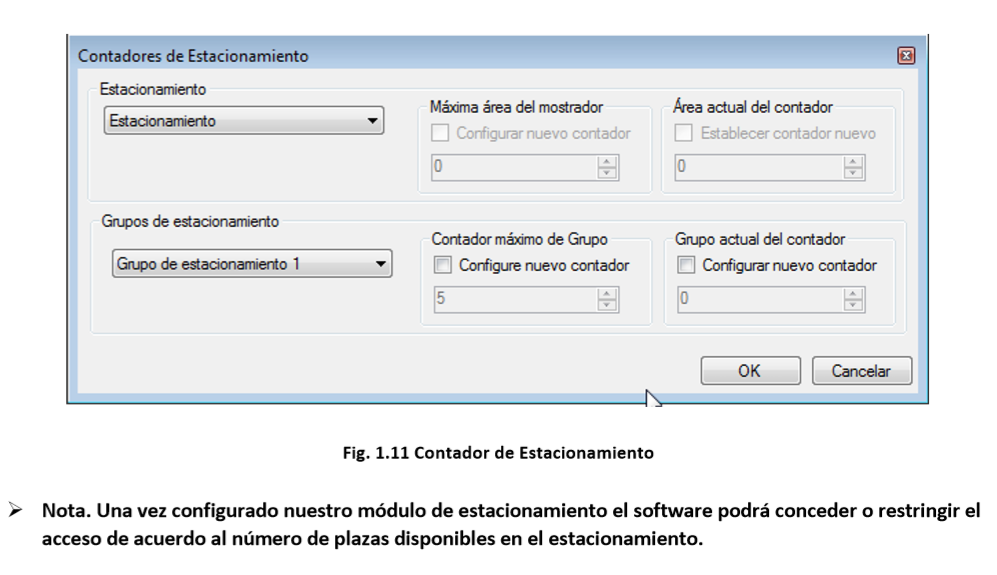Toggle the Establecer contador nuevo checkbox

tap(684, 133)
